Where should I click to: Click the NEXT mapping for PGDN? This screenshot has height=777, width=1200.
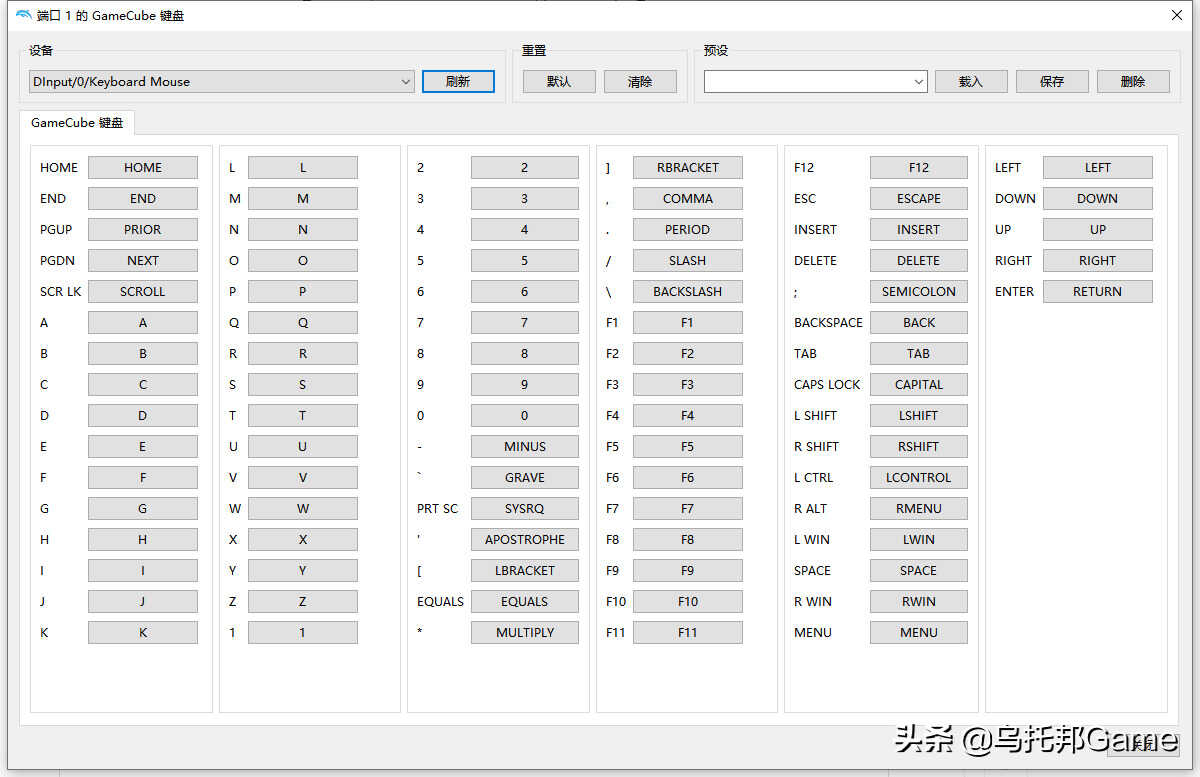click(x=143, y=261)
